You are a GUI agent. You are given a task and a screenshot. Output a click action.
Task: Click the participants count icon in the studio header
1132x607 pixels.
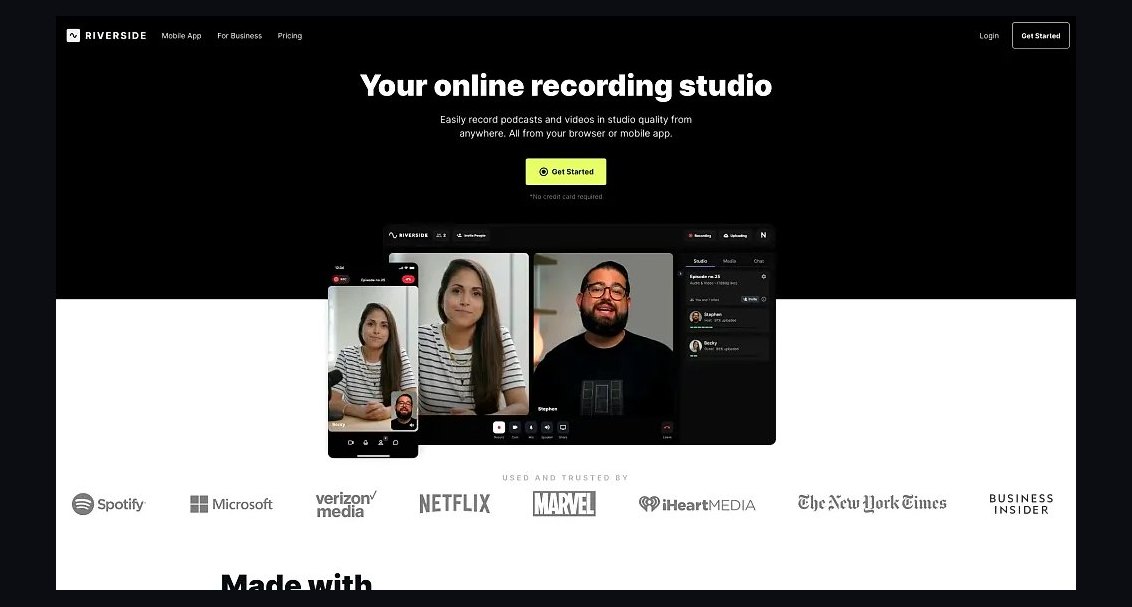pos(441,235)
